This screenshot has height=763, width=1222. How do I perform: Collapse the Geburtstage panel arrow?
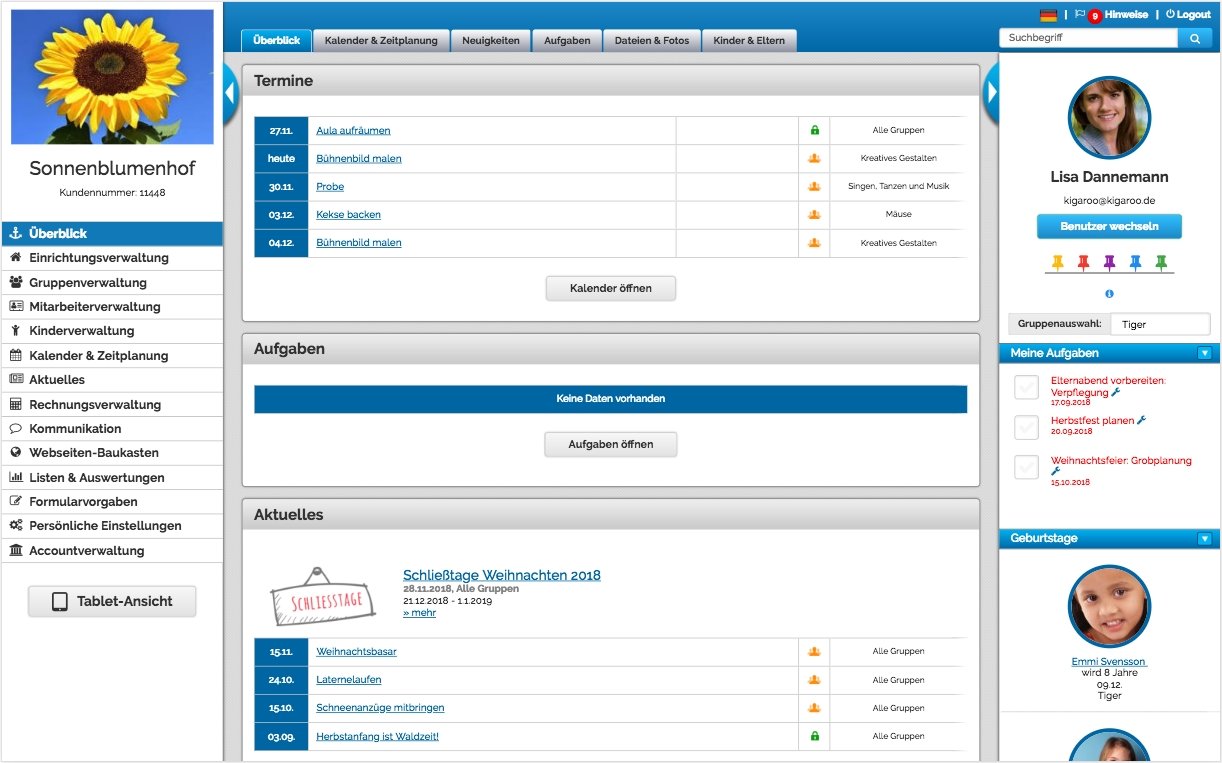point(1204,539)
